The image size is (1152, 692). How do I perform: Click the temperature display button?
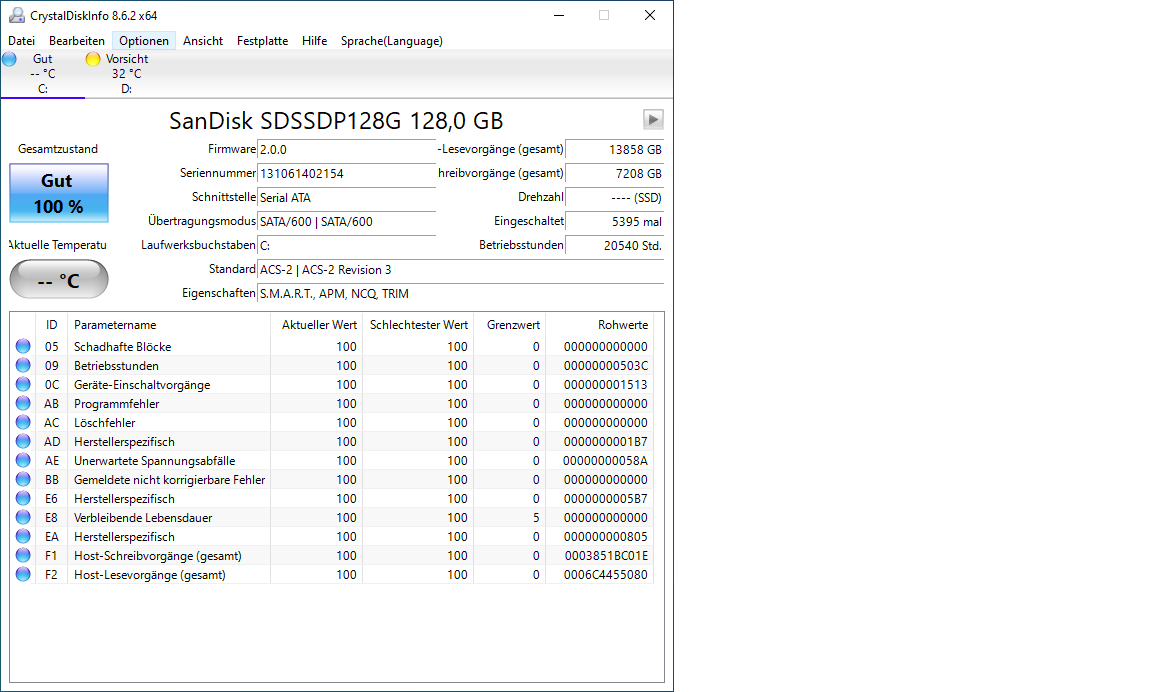59,280
